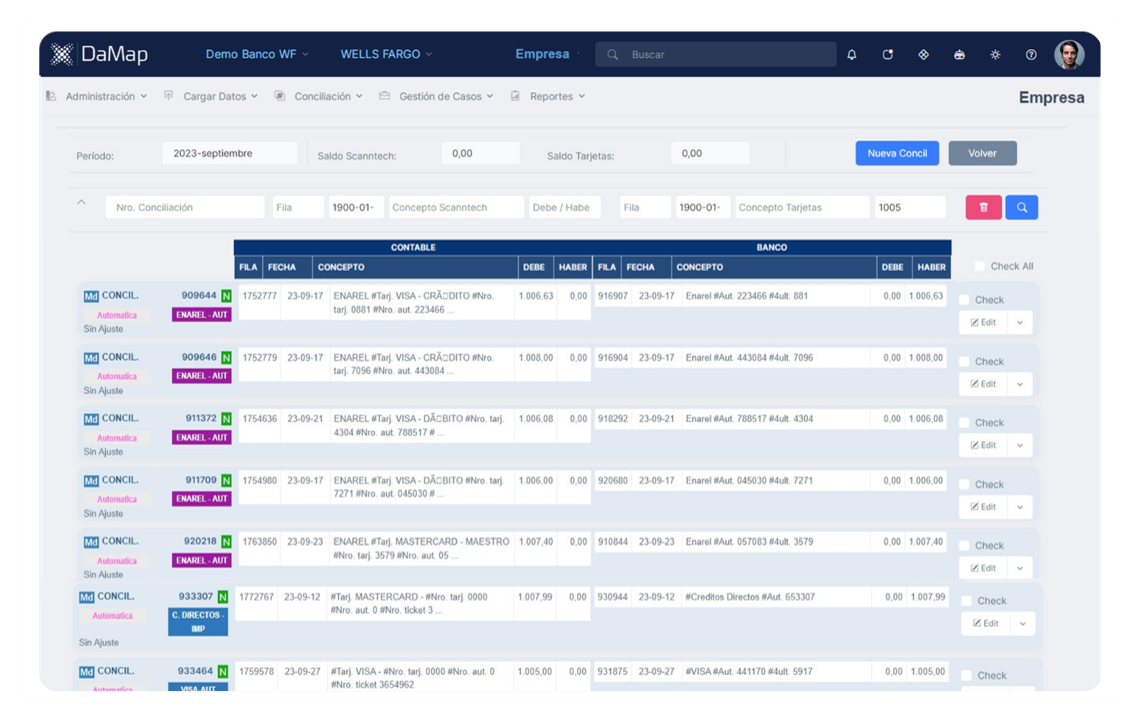Viewport: 1139px width, 725px height.
Task: Click the Volver button
Action: tap(982, 153)
